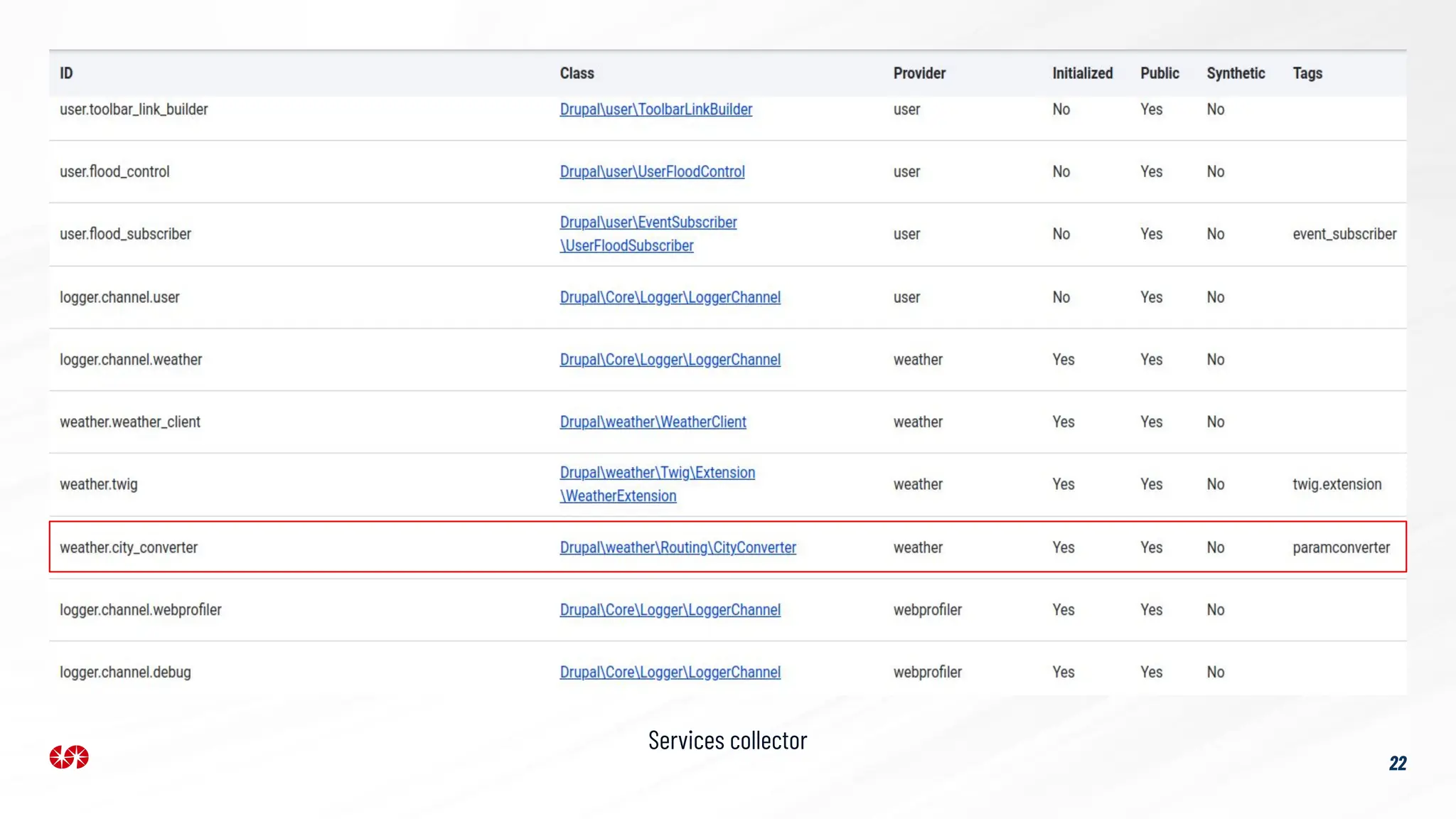Open the LoggerChannel link in logger.channel.debug row
The image size is (1456, 819).
pyautogui.click(x=670, y=673)
